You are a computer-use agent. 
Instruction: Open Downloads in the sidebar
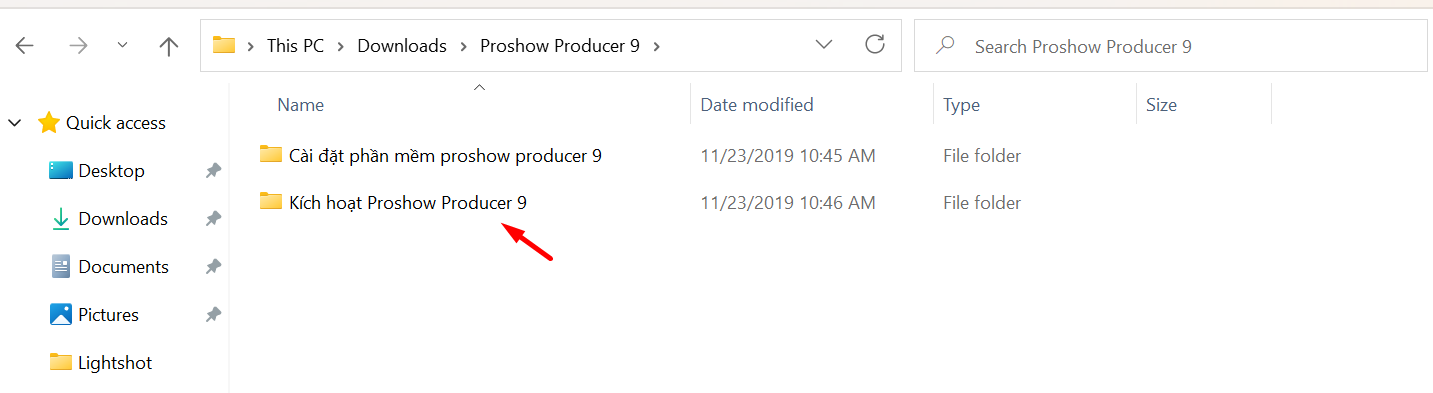pyautogui.click(x=122, y=219)
